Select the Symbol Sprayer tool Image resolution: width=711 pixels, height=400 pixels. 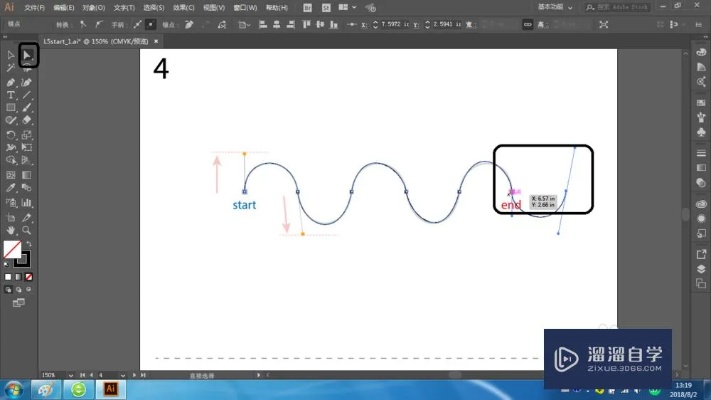point(10,203)
